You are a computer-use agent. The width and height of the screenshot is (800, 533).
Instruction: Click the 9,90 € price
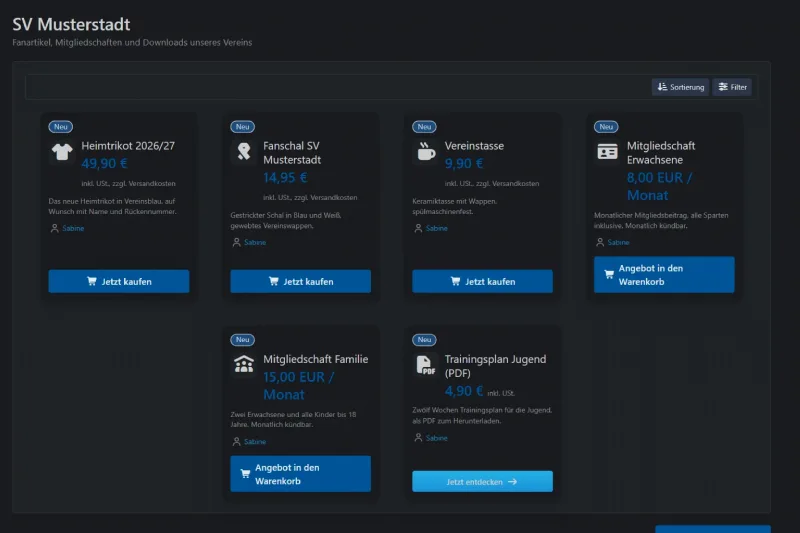(464, 164)
